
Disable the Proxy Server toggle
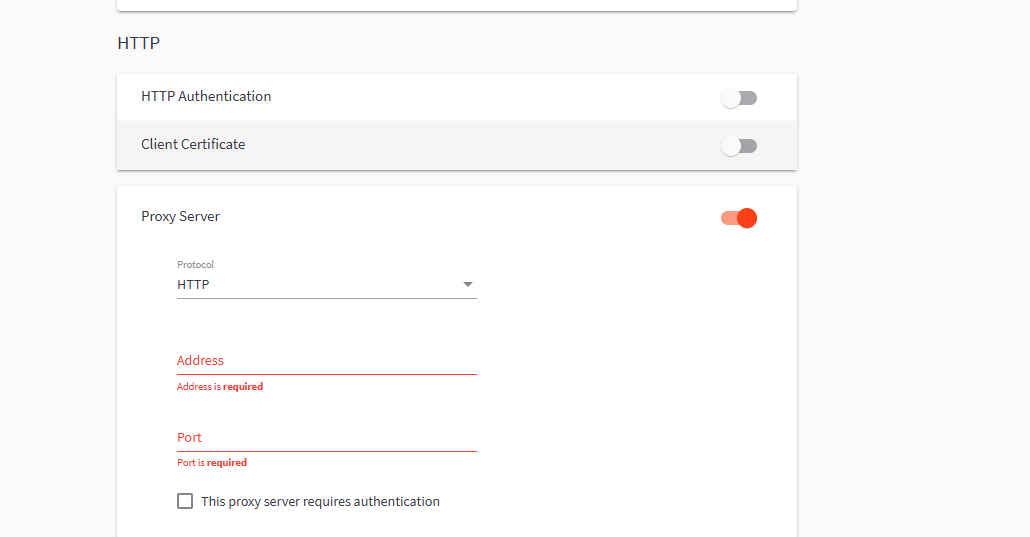[x=739, y=218]
